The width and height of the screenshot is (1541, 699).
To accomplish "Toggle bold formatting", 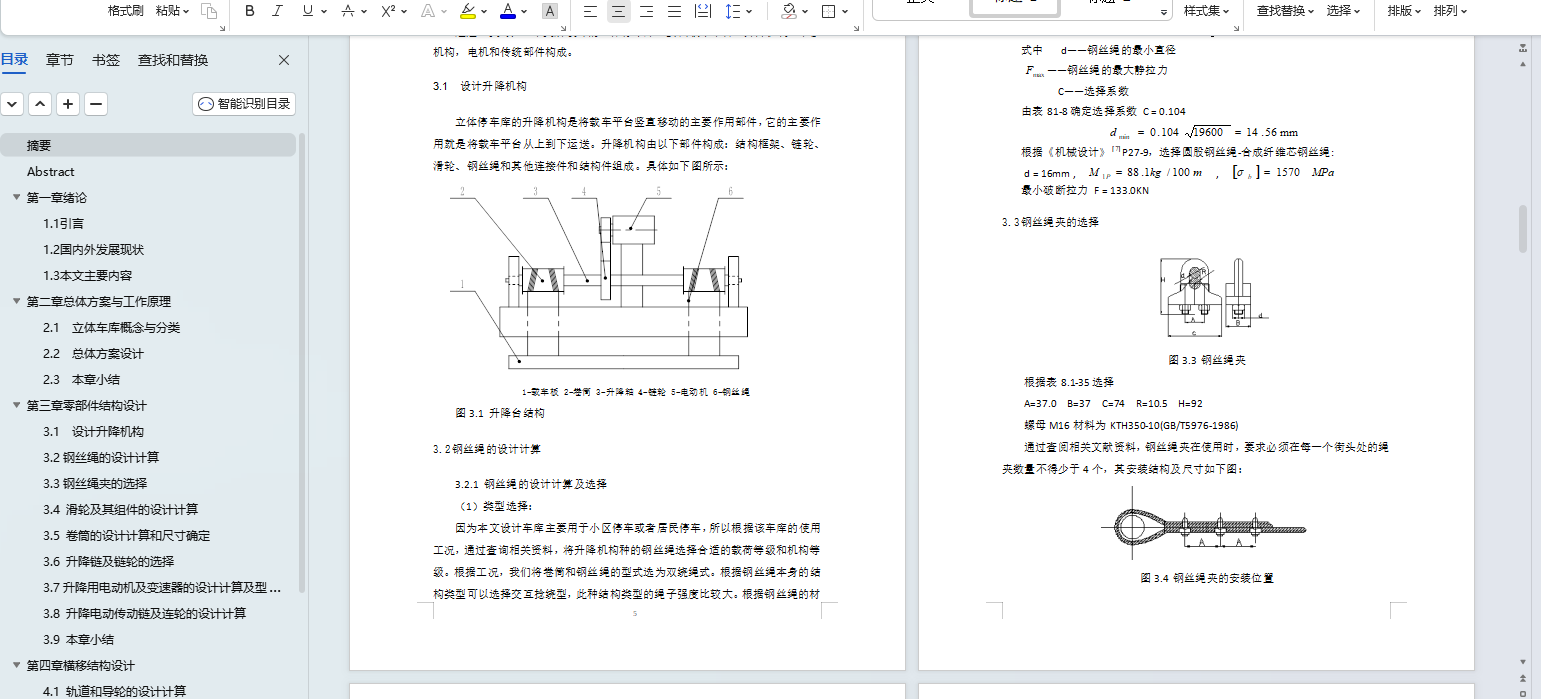I will pyautogui.click(x=250, y=11).
